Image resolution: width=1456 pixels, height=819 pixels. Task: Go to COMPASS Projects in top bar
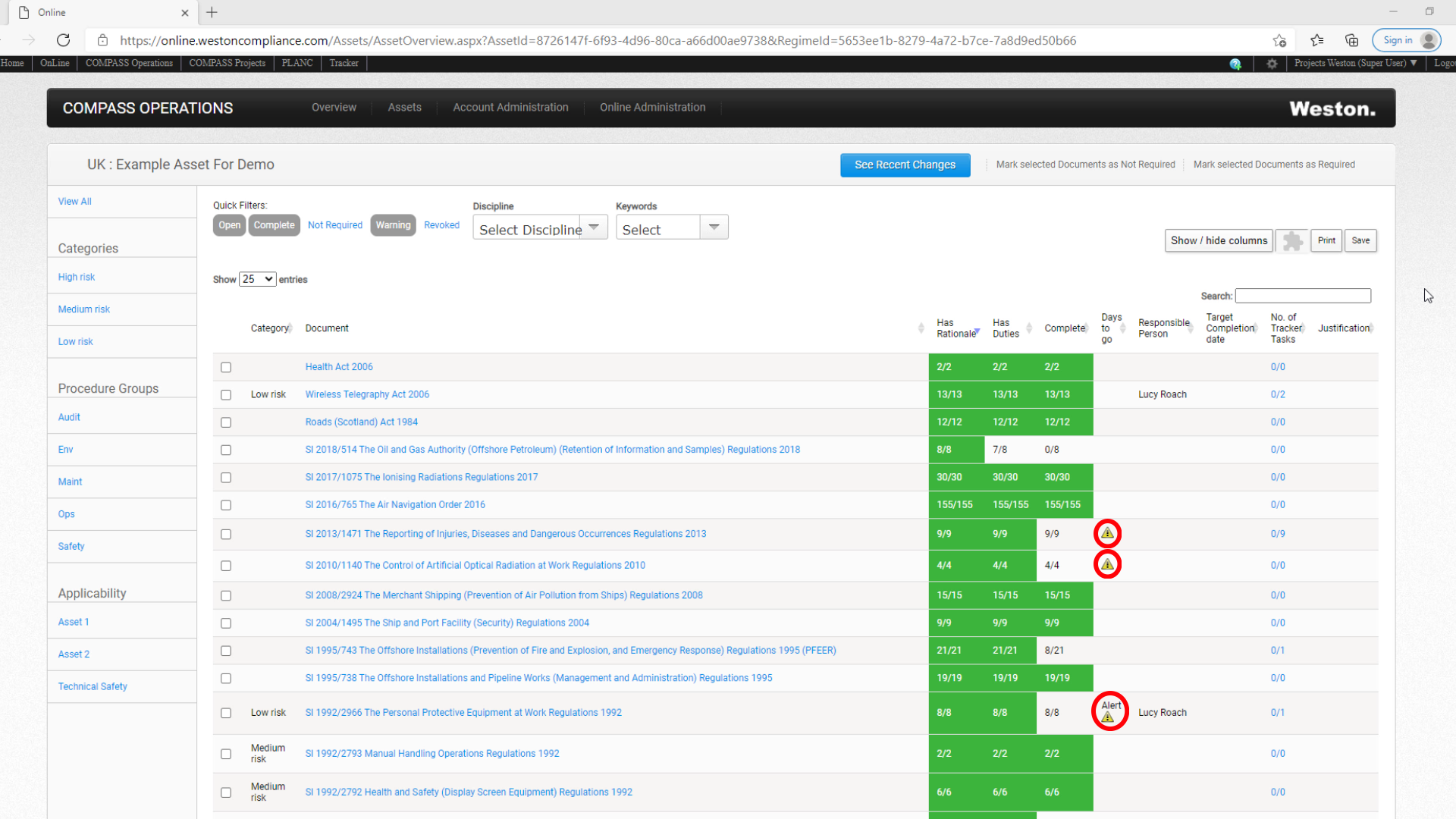(227, 63)
